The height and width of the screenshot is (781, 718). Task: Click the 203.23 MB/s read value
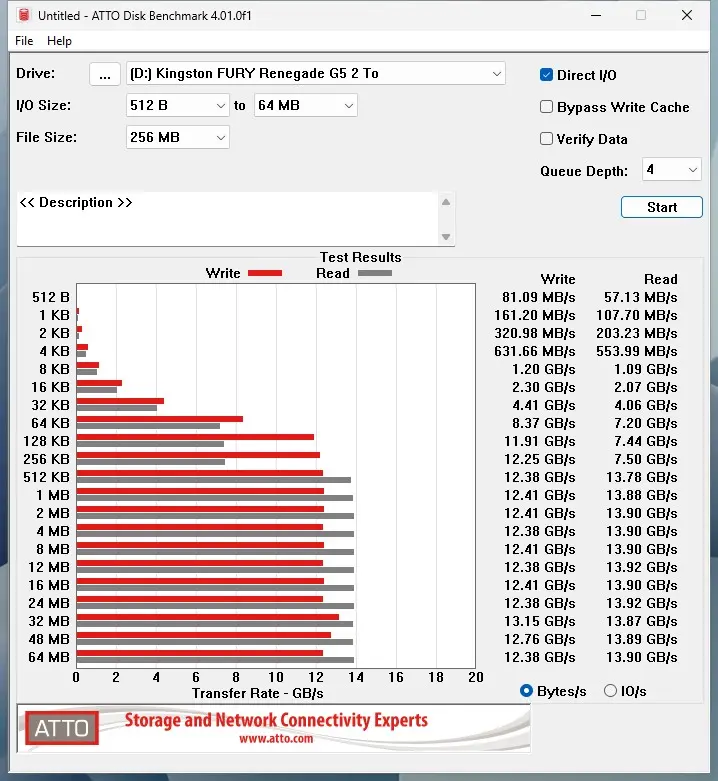[x=637, y=333]
